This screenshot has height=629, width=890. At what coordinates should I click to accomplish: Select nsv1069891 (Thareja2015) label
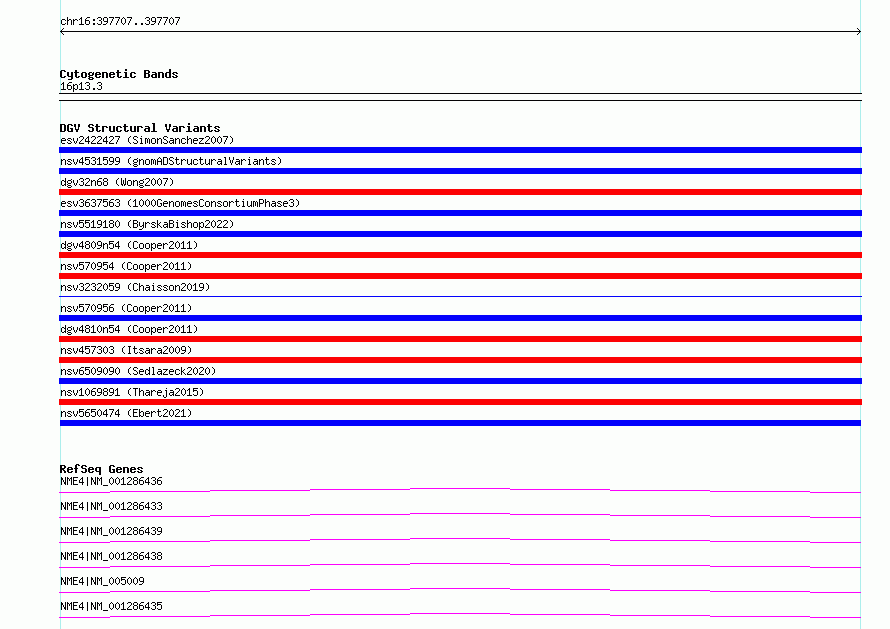pos(132,392)
